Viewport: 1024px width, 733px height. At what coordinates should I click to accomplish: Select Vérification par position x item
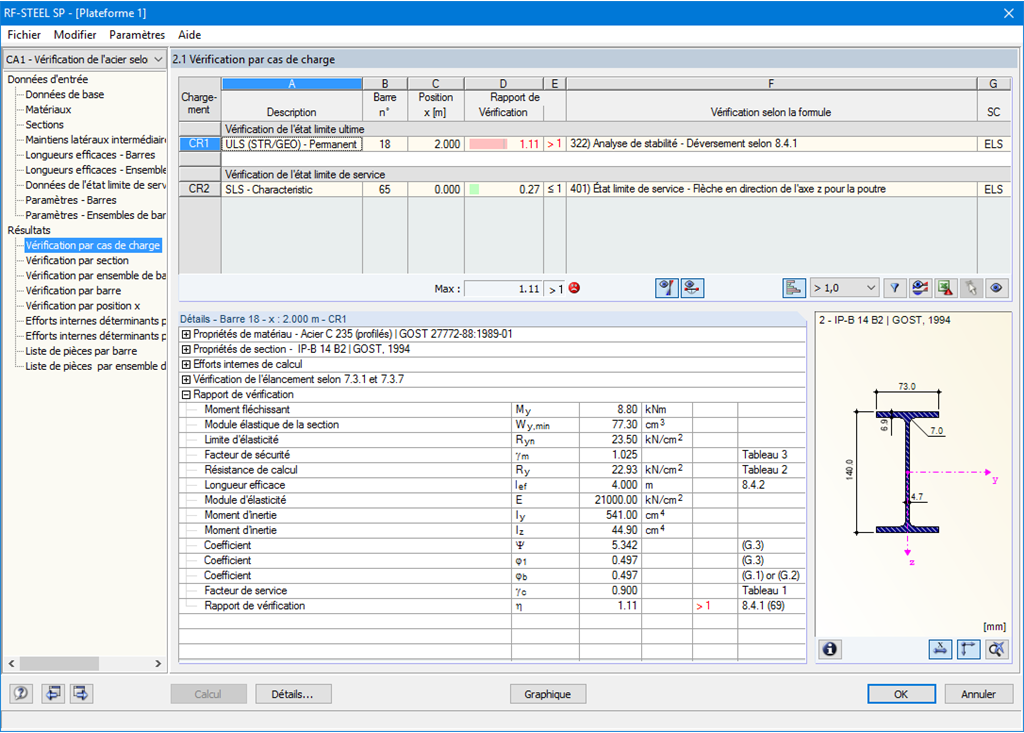82,306
